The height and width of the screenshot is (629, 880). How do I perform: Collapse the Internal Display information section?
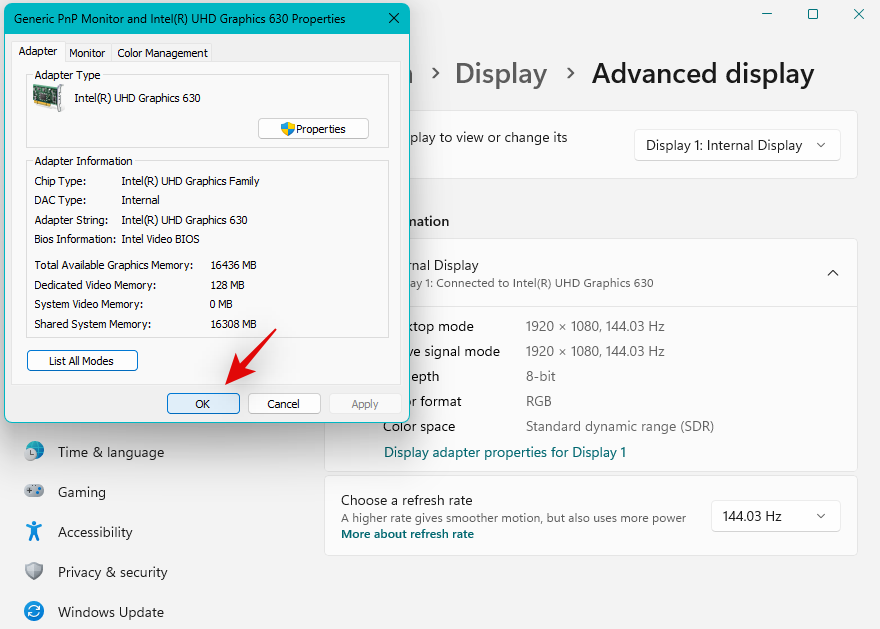833,272
